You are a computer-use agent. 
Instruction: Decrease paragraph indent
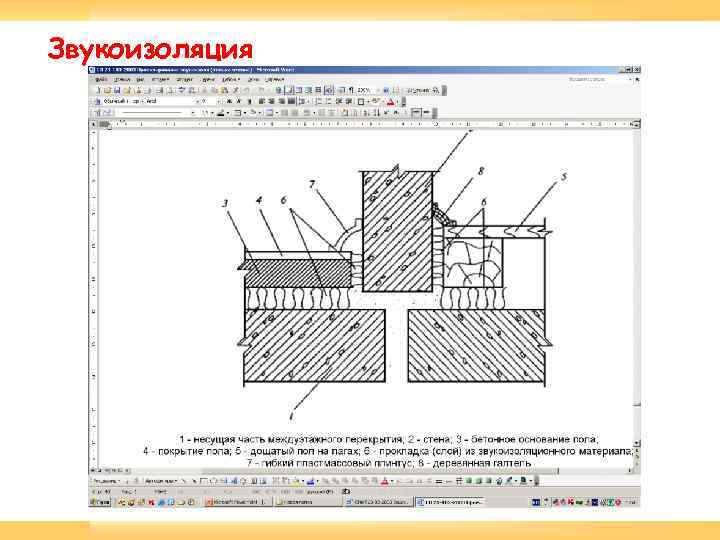click(339, 101)
